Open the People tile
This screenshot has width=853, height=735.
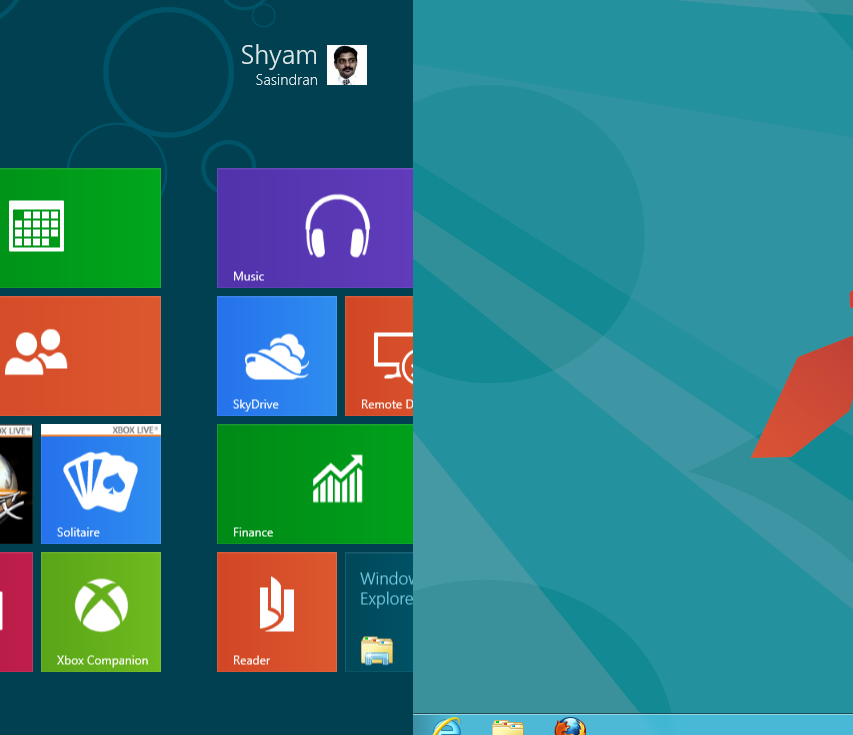80,356
